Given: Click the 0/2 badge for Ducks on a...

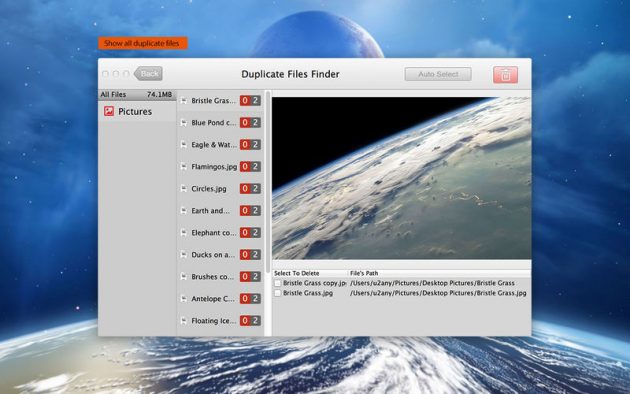Looking at the screenshot, I should tap(250, 255).
